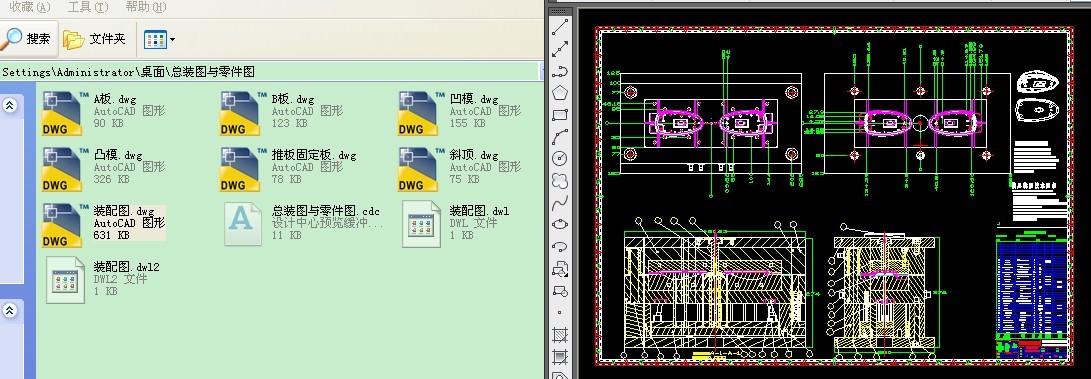1091x379 pixels.
Task: Open the Views button dropdown arrow
Action: point(172,40)
